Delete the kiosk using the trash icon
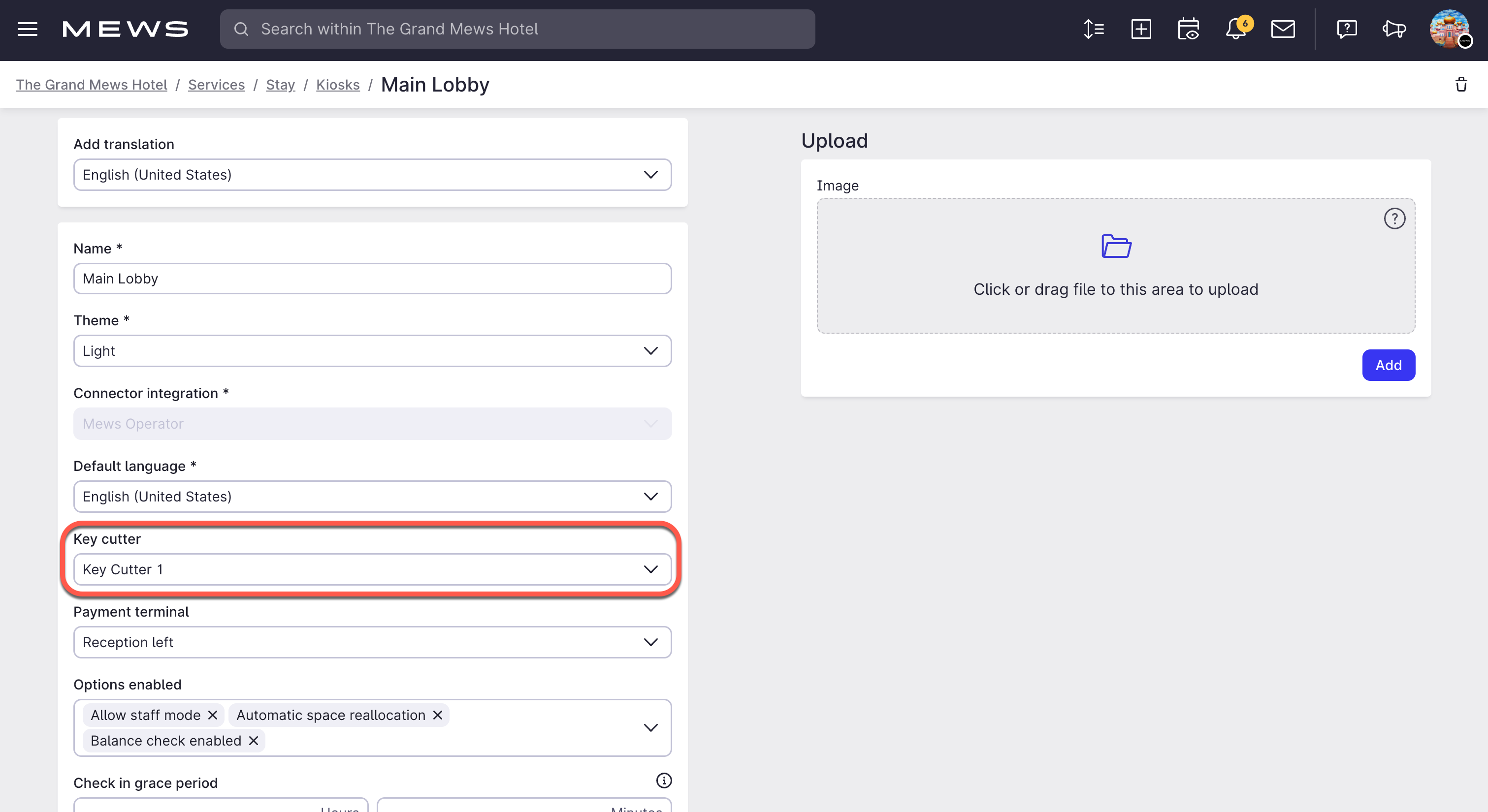Viewport: 1488px width, 812px height. click(1461, 84)
